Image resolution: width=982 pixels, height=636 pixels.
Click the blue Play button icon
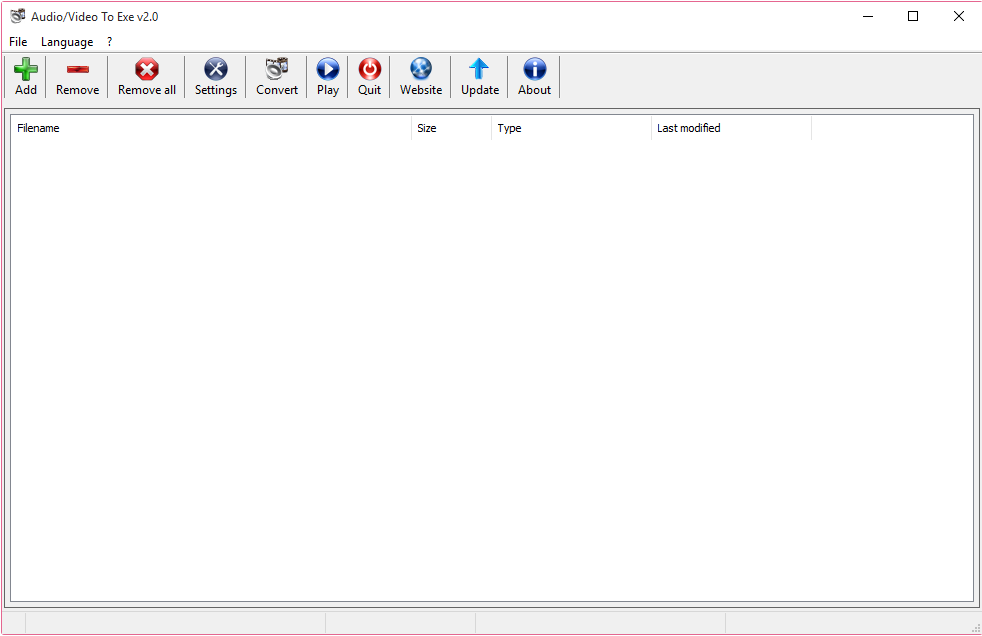pyautogui.click(x=328, y=69)
